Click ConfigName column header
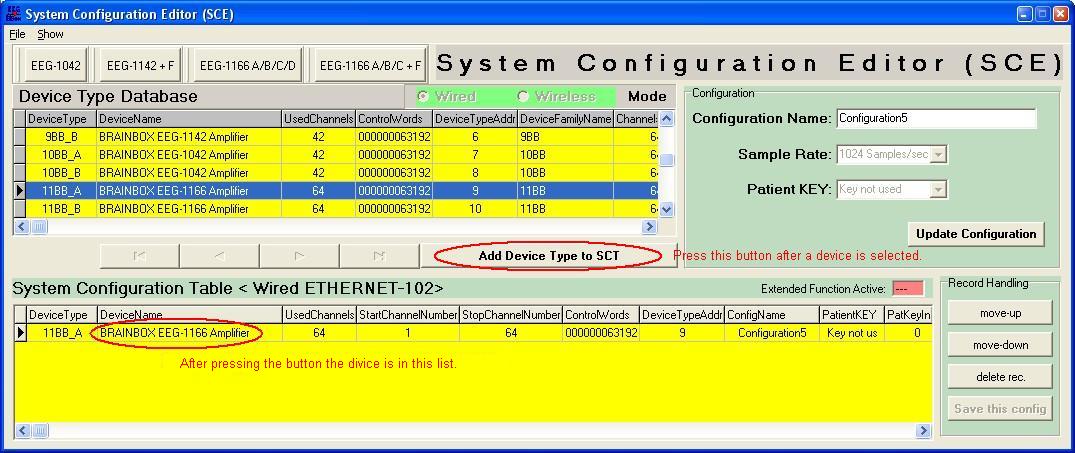 [x=772, y=315]
